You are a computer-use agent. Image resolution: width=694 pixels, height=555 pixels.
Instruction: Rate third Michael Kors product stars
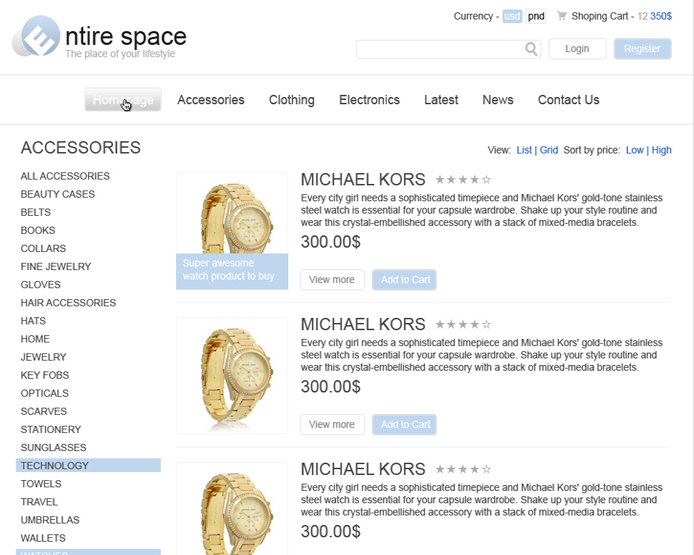pyautogui.click(x=463, y=469)
